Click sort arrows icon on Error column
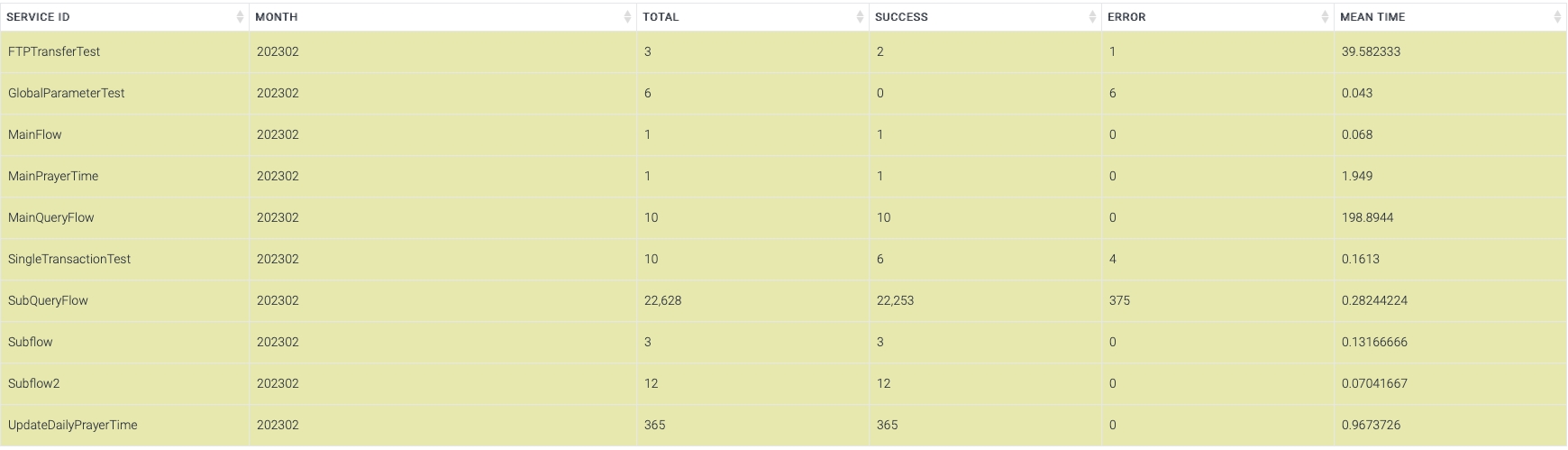The height and width of the screenshot is (450, 1568). coord(1325,17)
